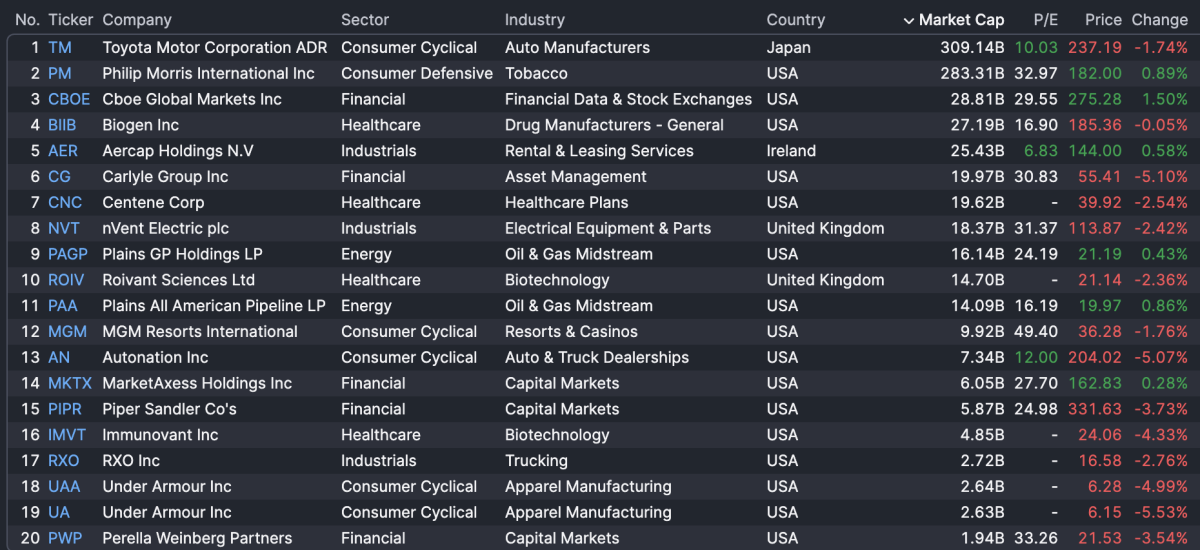Open the CBOE ticker link
Screen dimensions: 1200x550
coord(69,100)
